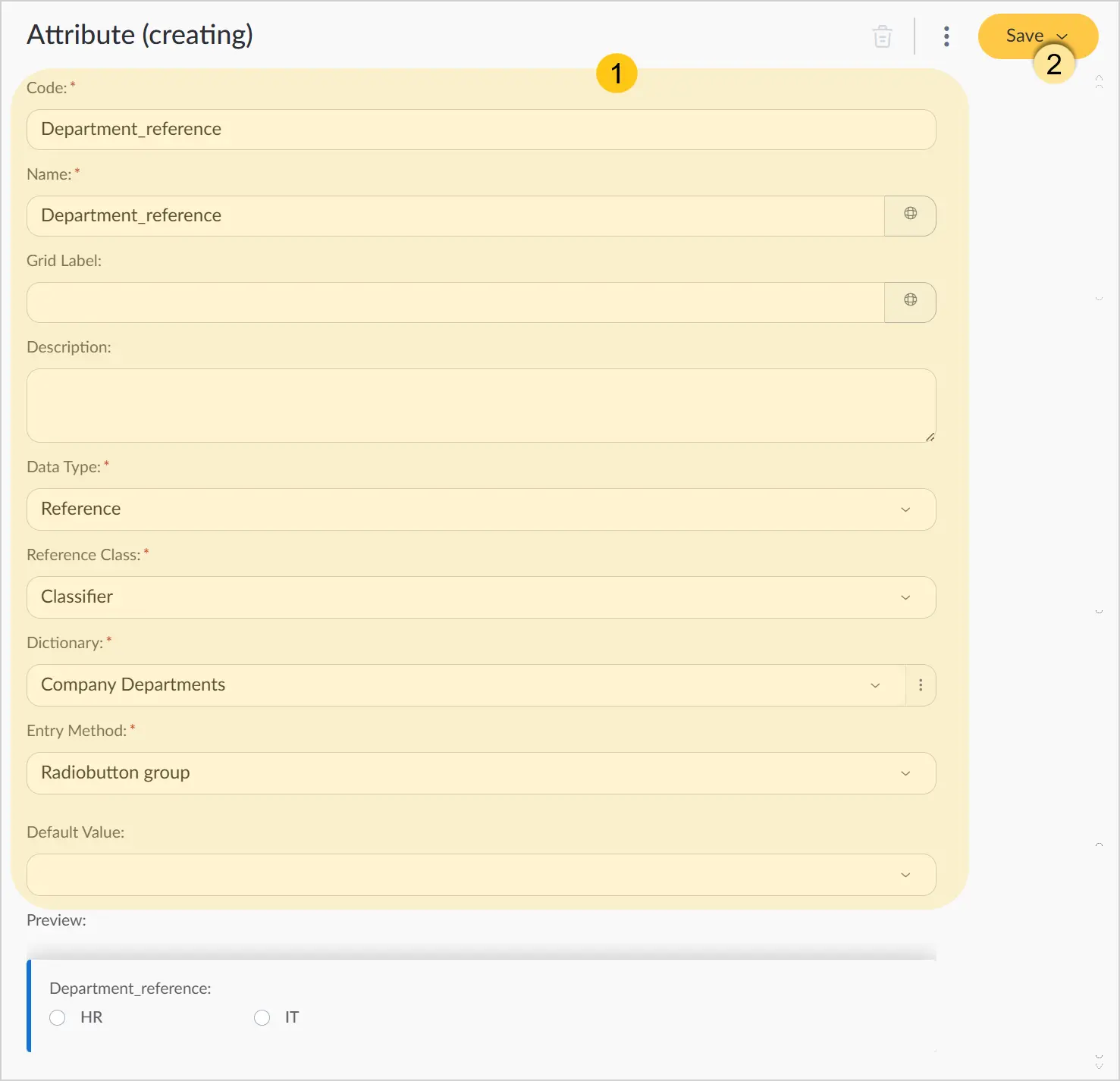The image size is (1120, 1081).
Task: Open the Data Type dropdown
Action: pyautogui.click(x=481, y=509)
